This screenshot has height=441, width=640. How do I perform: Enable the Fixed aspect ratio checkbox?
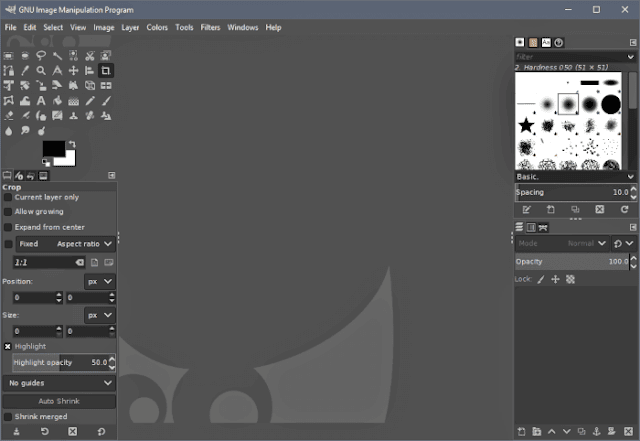click(8, 244)
